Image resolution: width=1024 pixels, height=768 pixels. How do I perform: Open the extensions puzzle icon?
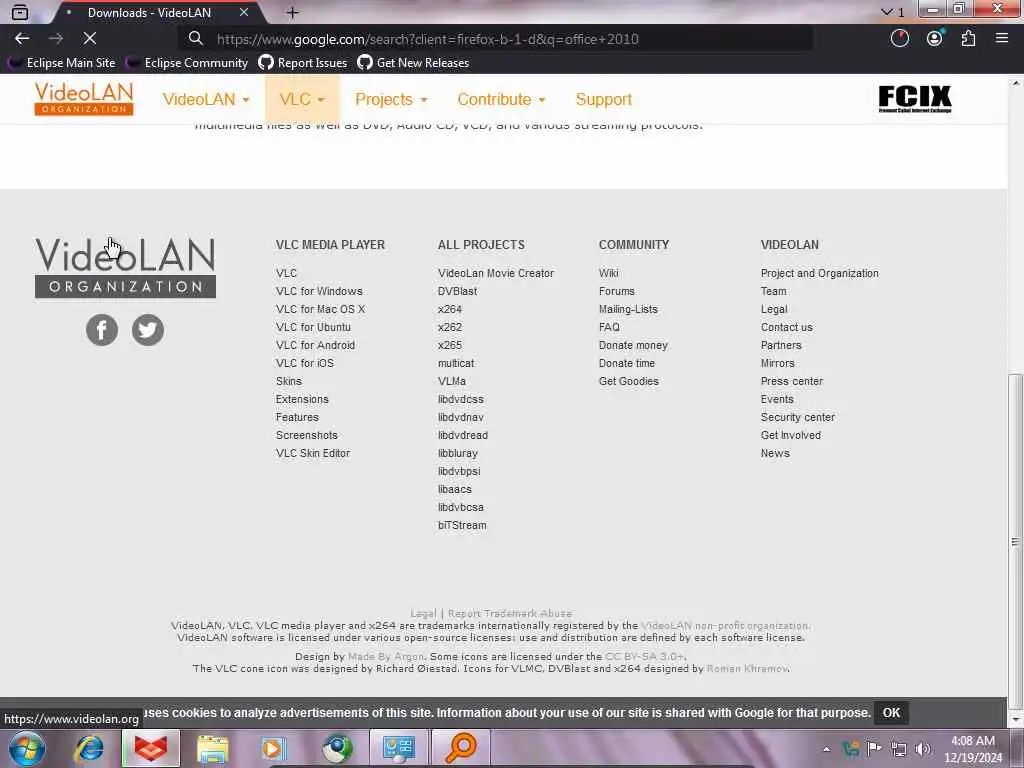click(x=968, y=39)
